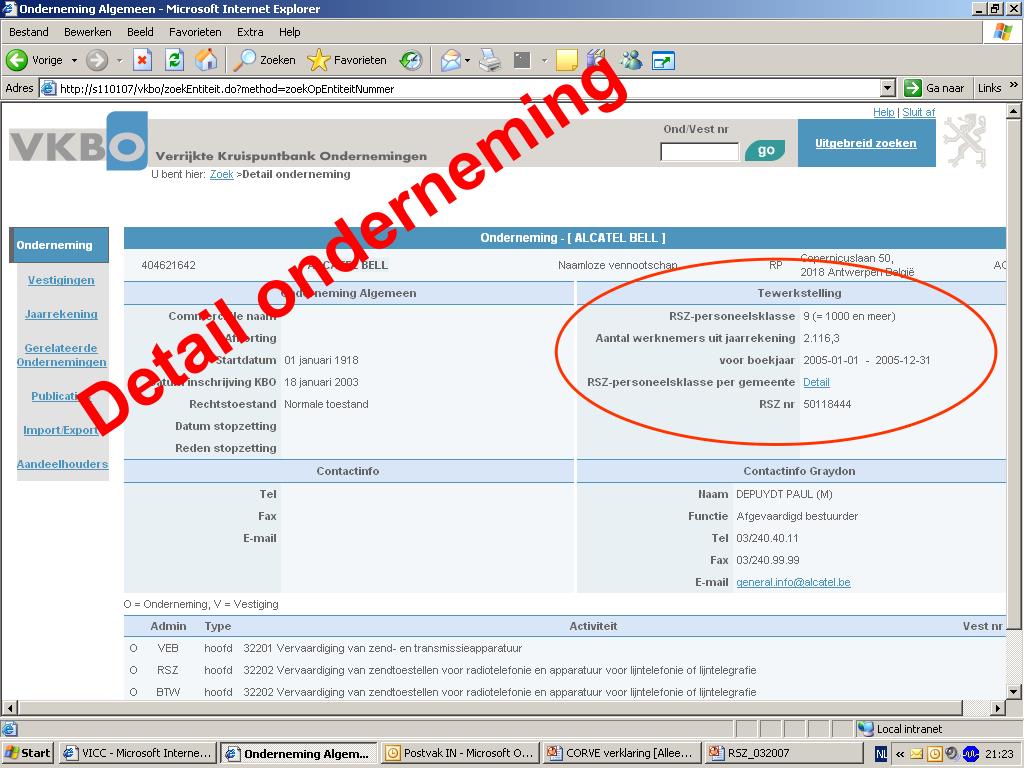
Task: Click the Messenger people icon
Action: 631,60
